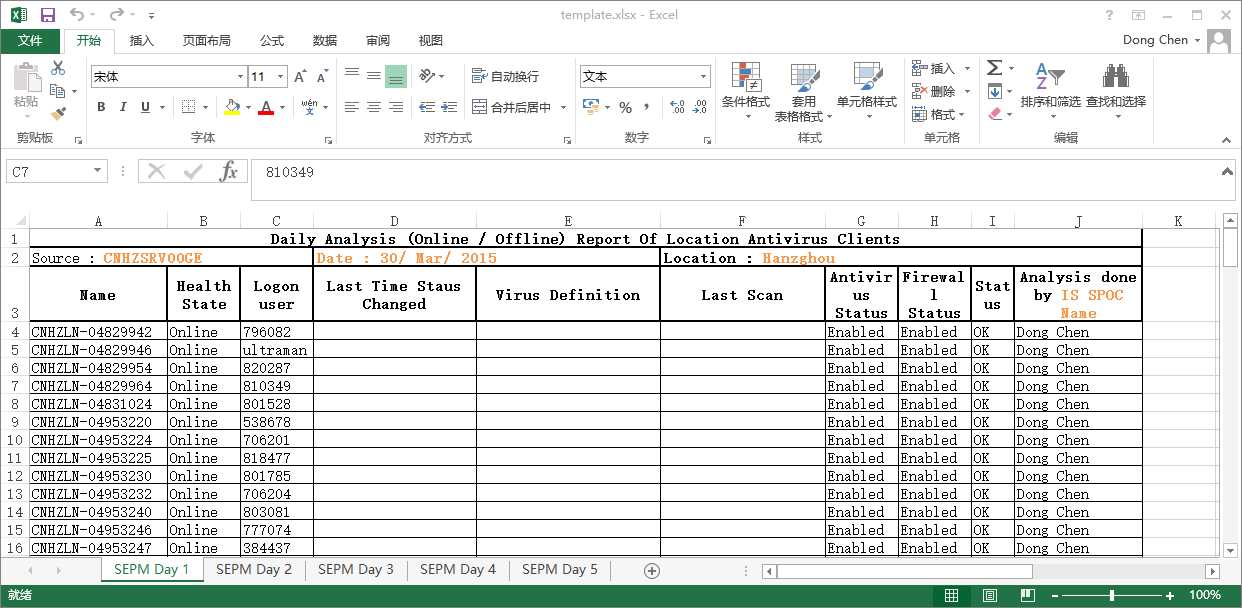The width and height of the screenshot is (1242, 608).
Task: Click Merge and Center (合并后居中) button
Action: (511, 107)
